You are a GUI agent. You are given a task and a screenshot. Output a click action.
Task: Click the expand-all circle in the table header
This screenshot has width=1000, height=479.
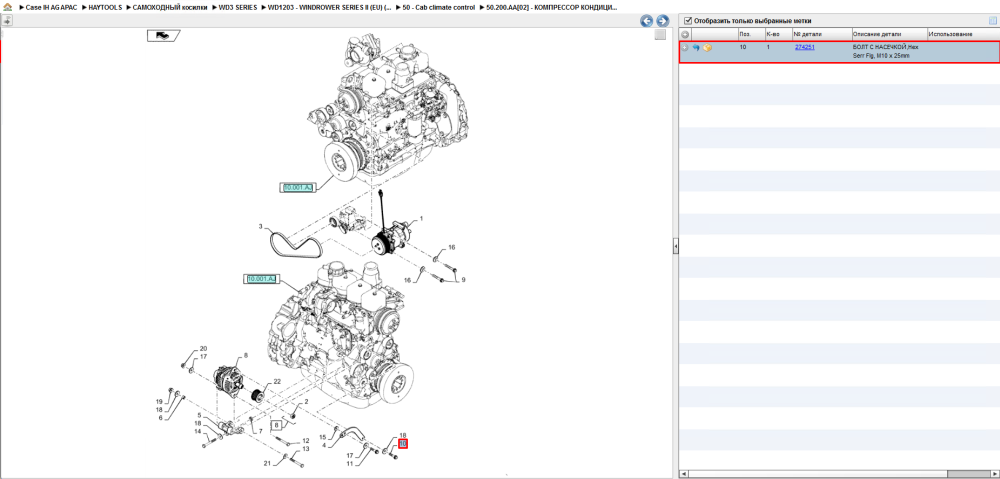pyautogui.click(x=685, y=34)
